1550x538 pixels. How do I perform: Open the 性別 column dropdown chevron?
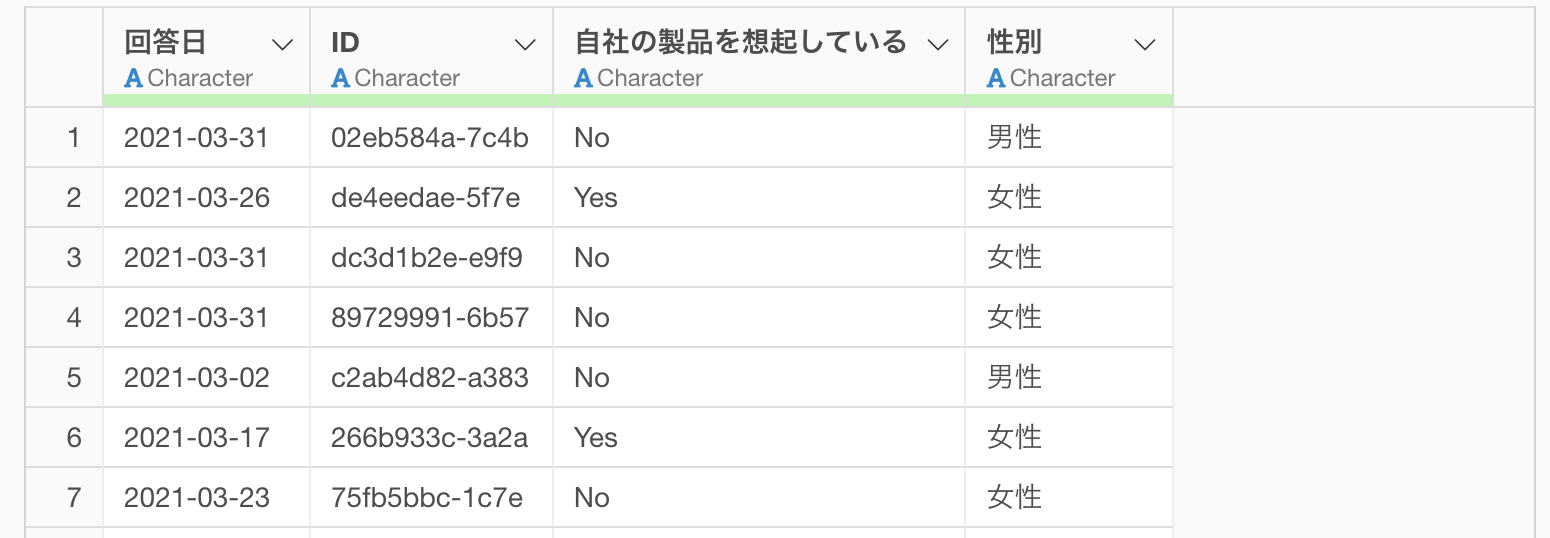pyautogui.click(x=1145, y=44)
